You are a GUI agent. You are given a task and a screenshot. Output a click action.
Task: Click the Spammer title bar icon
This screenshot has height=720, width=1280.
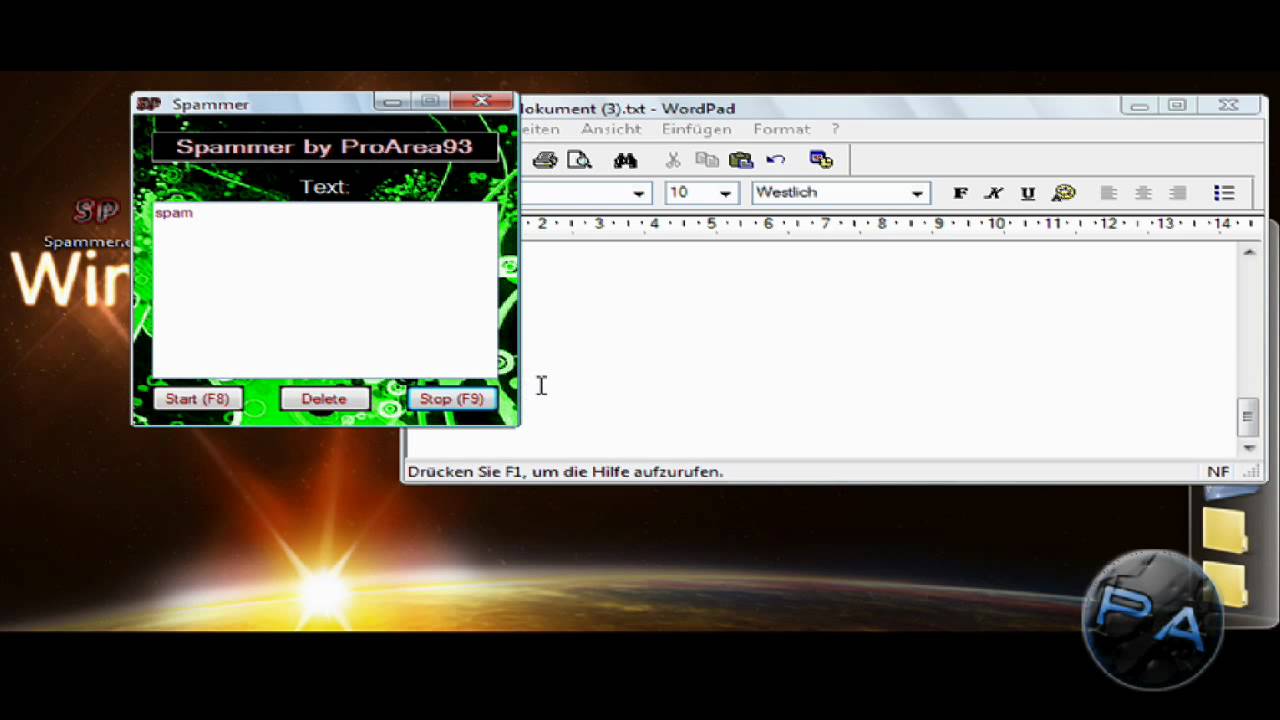(x=148, y=104)
